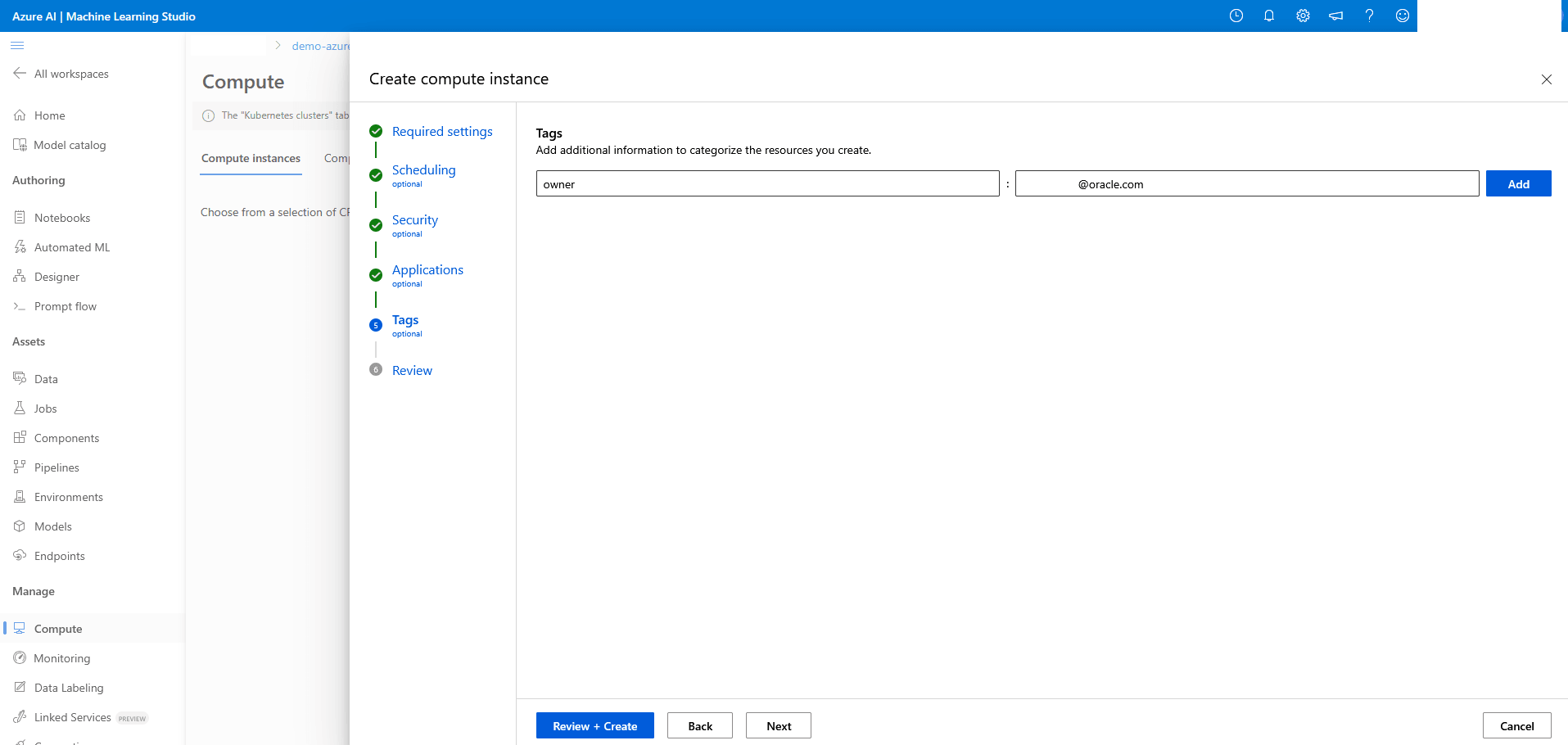Screen dimensions: 1568x745
Task: Open Prompt flow
Action: coord(65,305)
